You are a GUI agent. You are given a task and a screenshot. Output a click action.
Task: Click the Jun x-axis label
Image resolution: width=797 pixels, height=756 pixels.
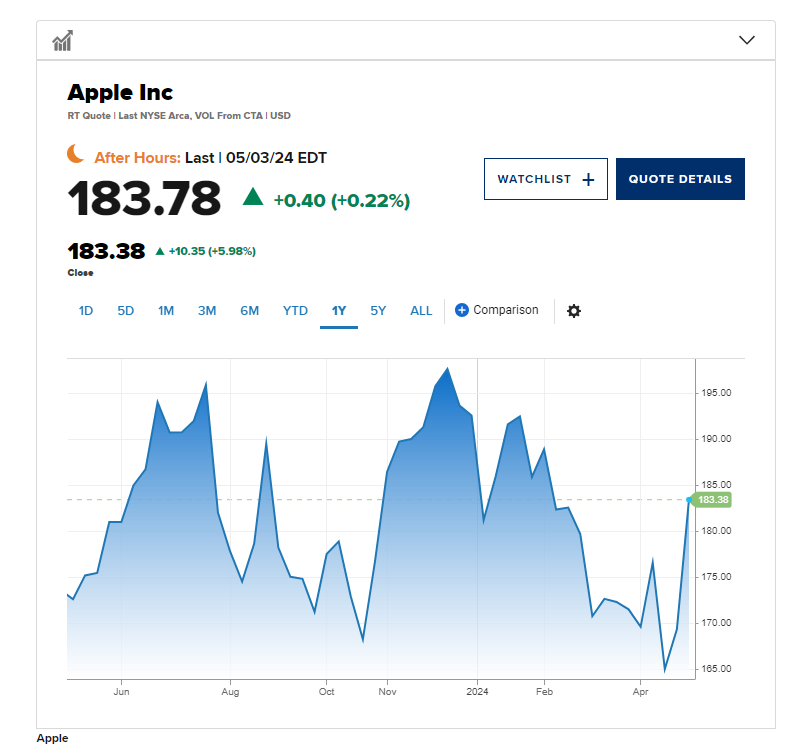[x=121, y=692]
